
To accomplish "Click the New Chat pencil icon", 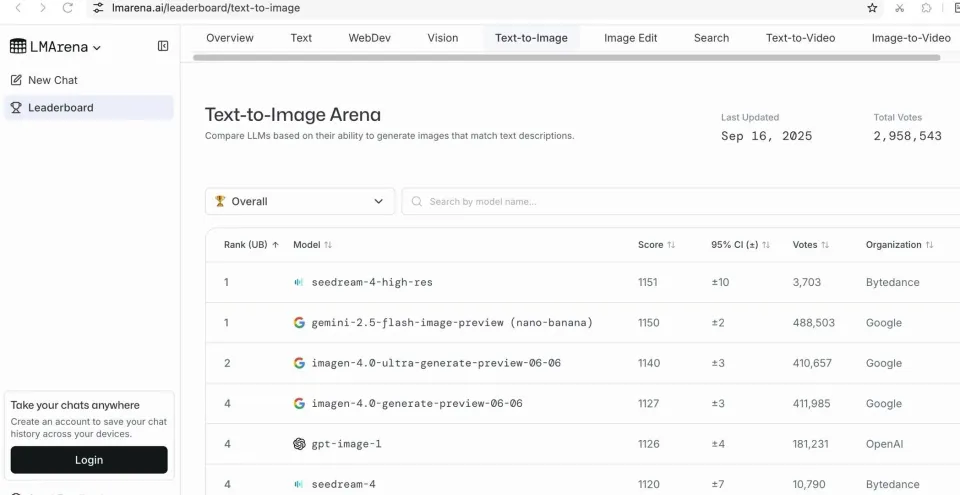I will pyautogui.click(x=16, y=80).
